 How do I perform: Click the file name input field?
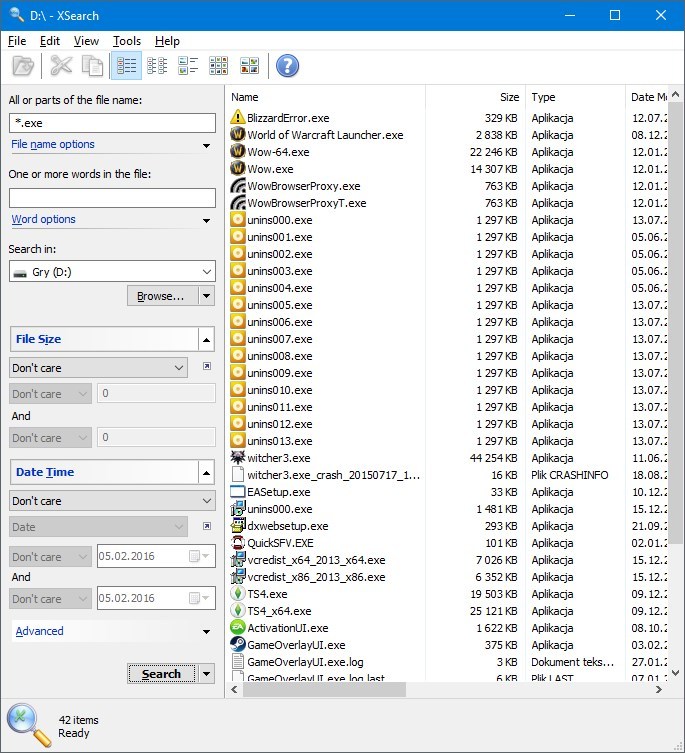pyautogui.click(x=112, y=123)
